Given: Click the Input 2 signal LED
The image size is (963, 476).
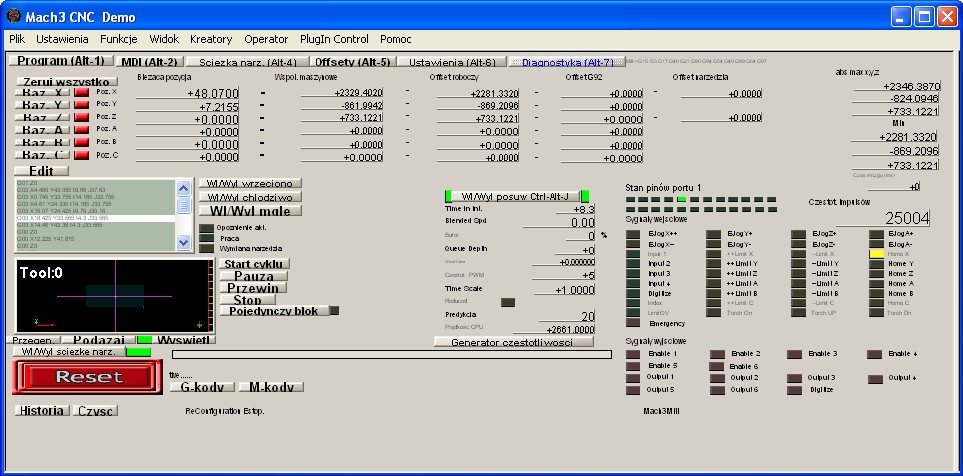Looking at the screenshot, I should point(633,263).
